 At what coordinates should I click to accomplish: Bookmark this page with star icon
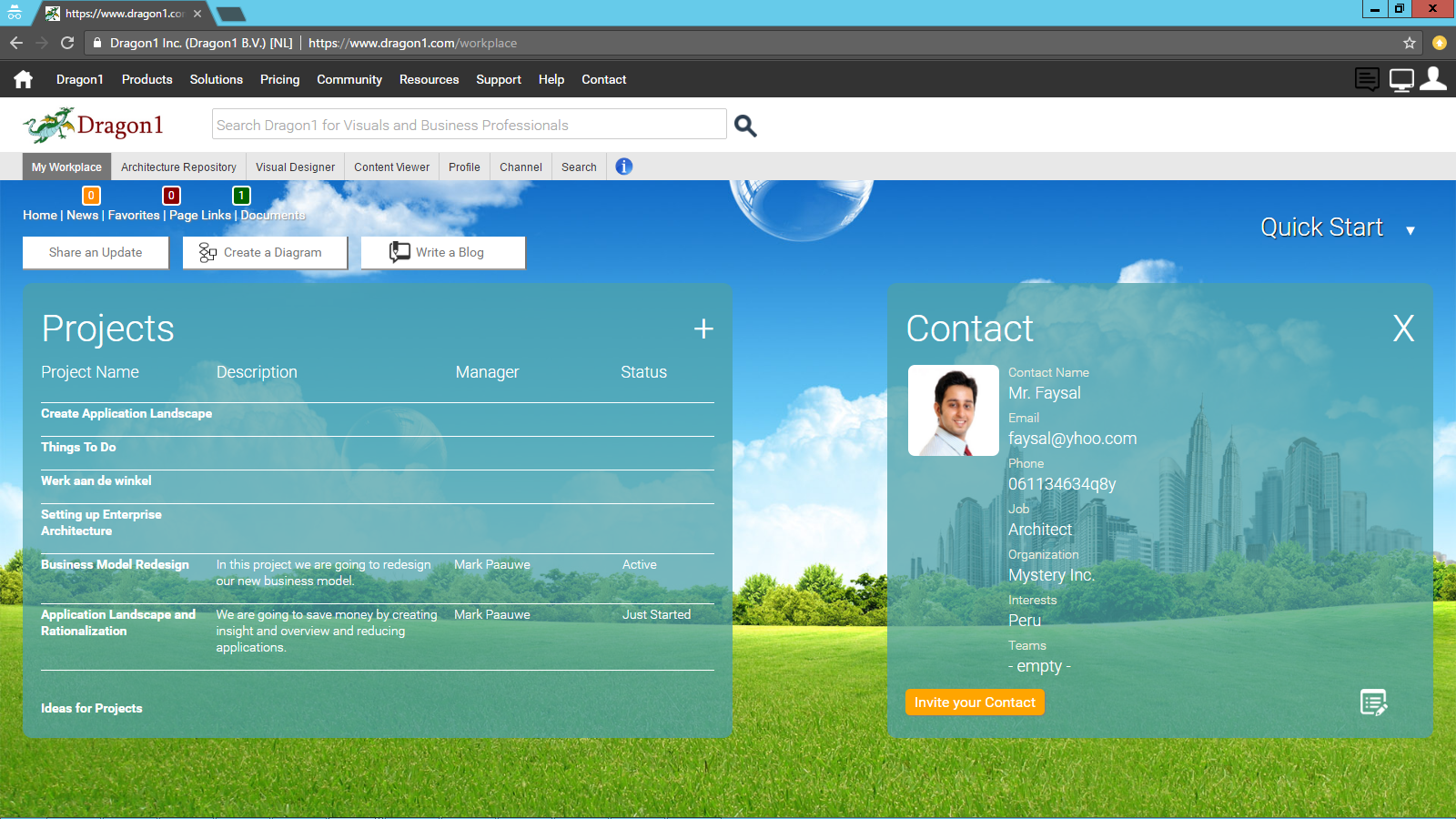pyautogui.click(x=1410, y=43)
